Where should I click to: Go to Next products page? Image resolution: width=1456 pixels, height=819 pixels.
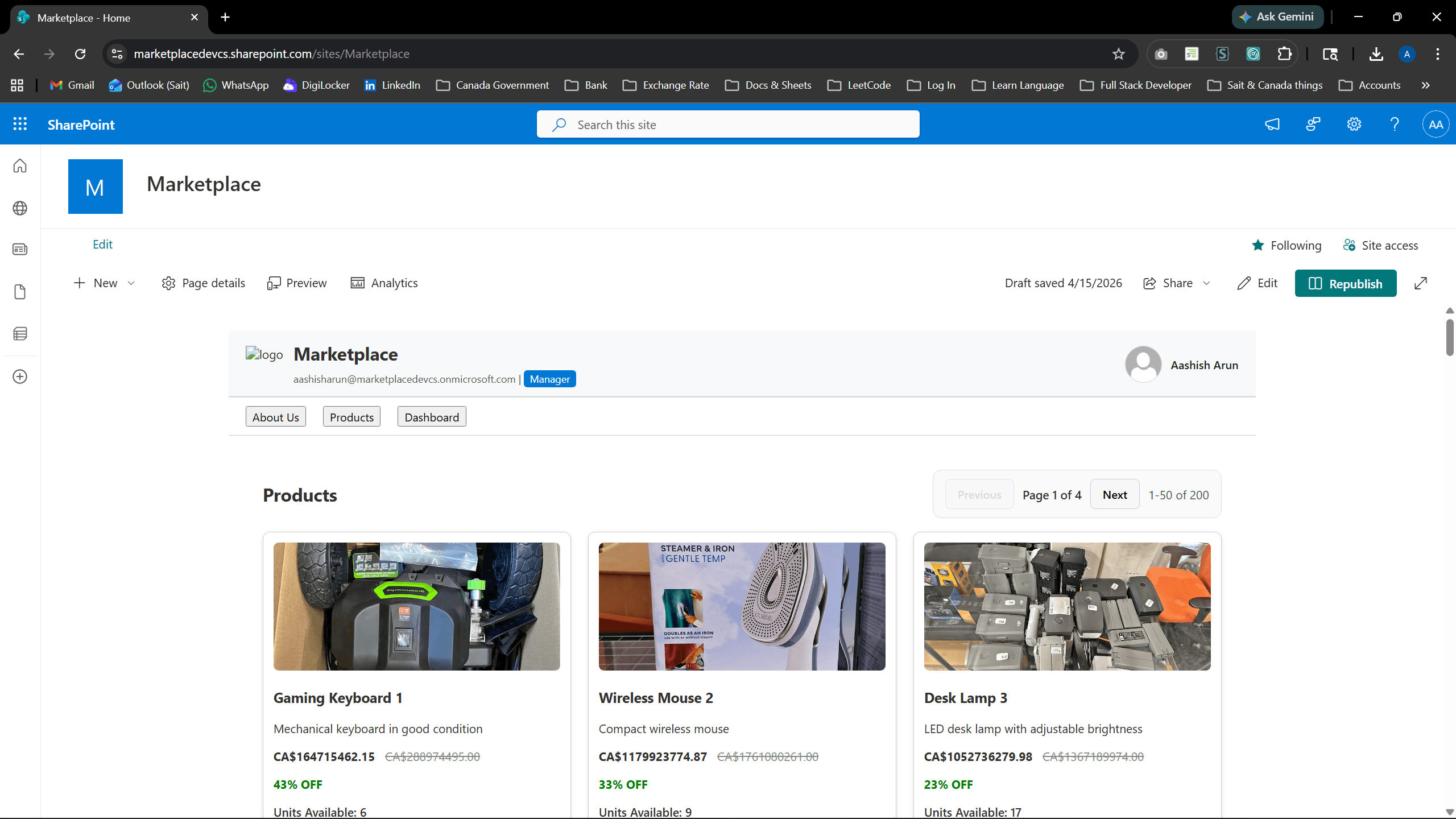pyautogui.click(x=1115, y=494)
